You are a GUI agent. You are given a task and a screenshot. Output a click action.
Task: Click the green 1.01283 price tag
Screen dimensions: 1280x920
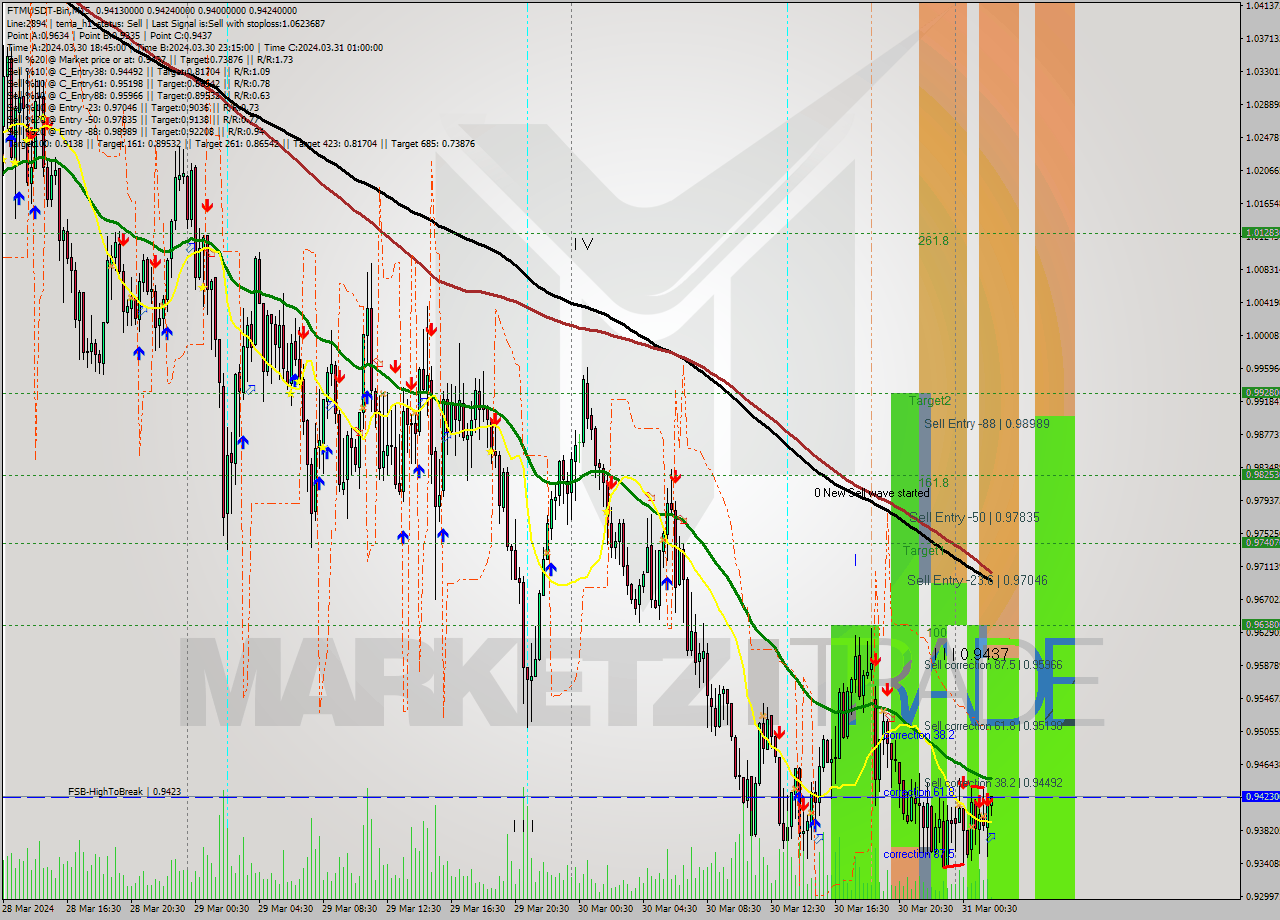click(1261, 232)
